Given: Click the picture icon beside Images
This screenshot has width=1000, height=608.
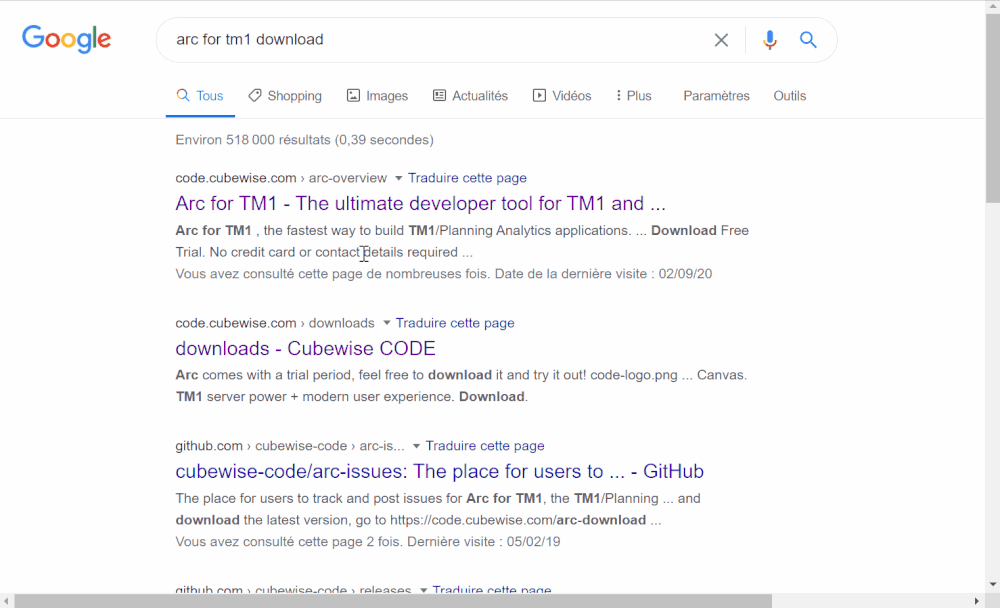Looking at the screenshot, I should pyautogui.click(x=352, y=95).
